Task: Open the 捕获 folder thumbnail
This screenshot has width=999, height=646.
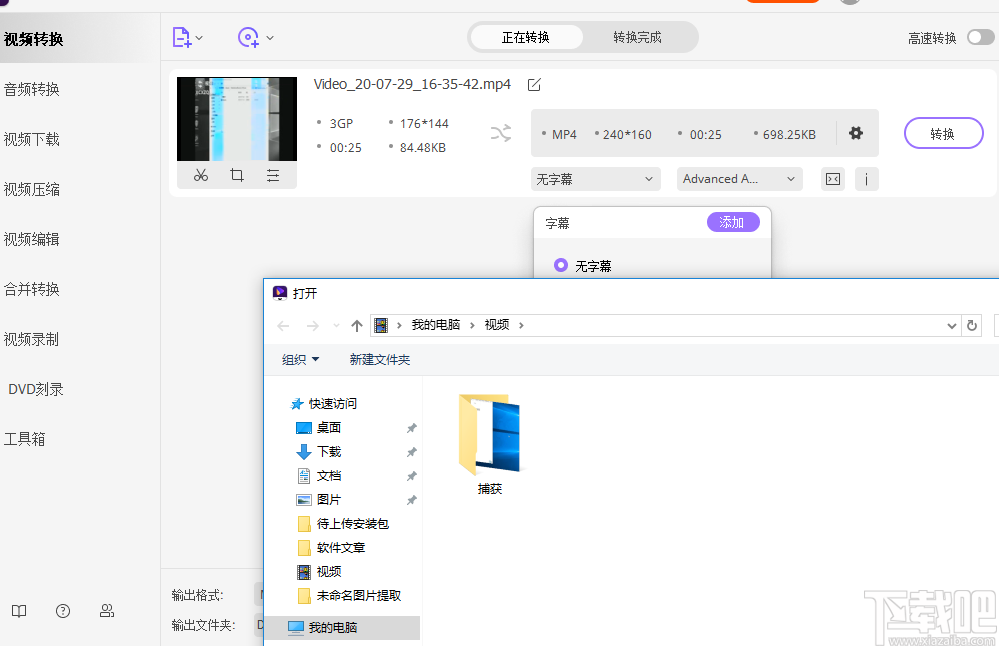Action: pyautogui.click(x=489, y=434)
